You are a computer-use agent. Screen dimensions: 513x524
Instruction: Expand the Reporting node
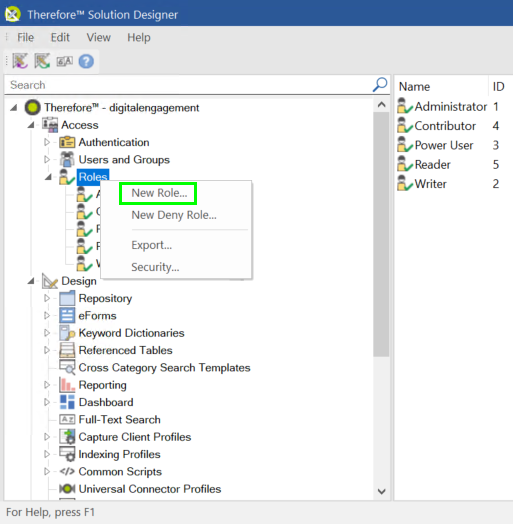[47, 385]
